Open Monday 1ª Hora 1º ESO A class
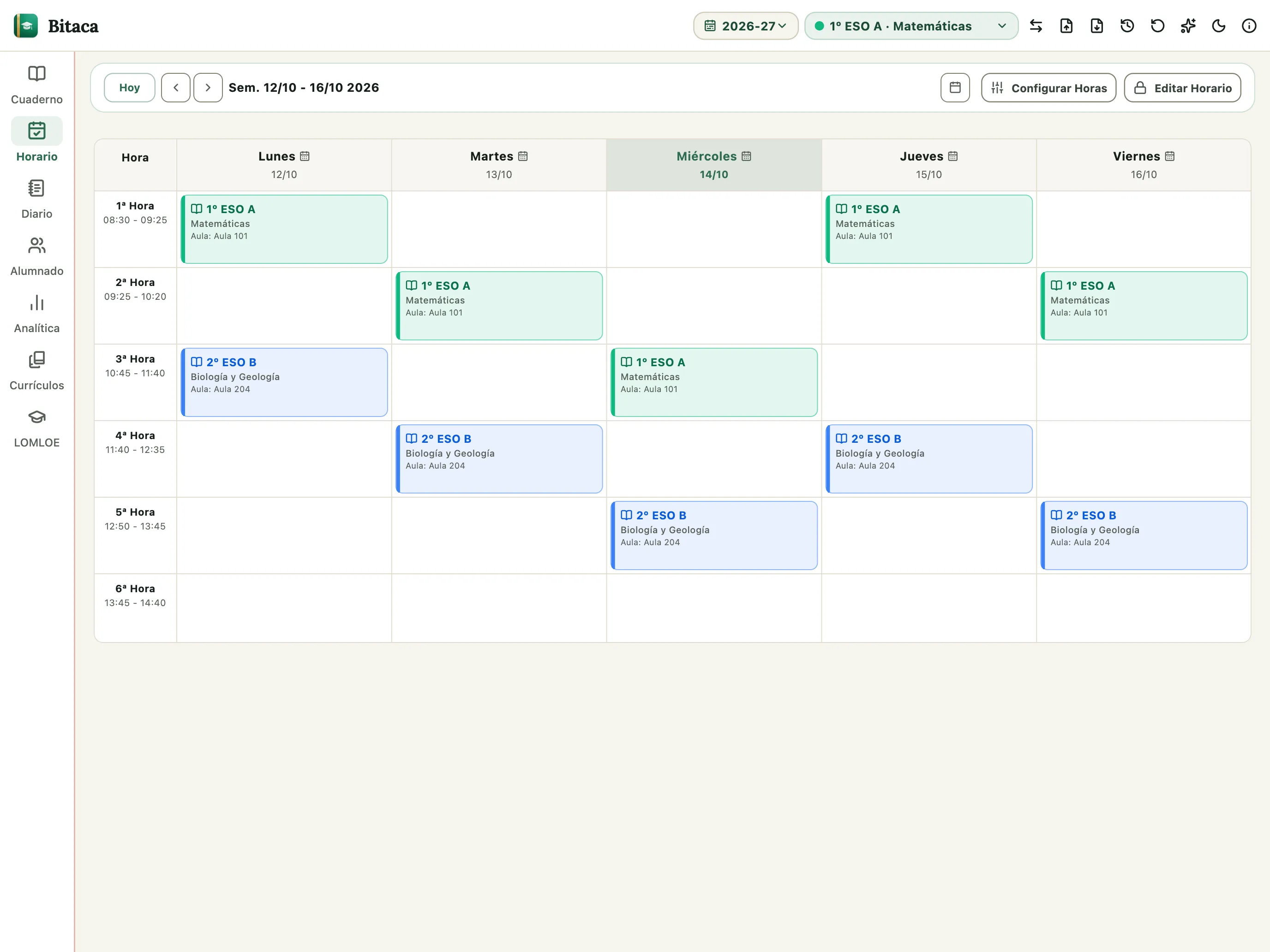 pos(284,229)
